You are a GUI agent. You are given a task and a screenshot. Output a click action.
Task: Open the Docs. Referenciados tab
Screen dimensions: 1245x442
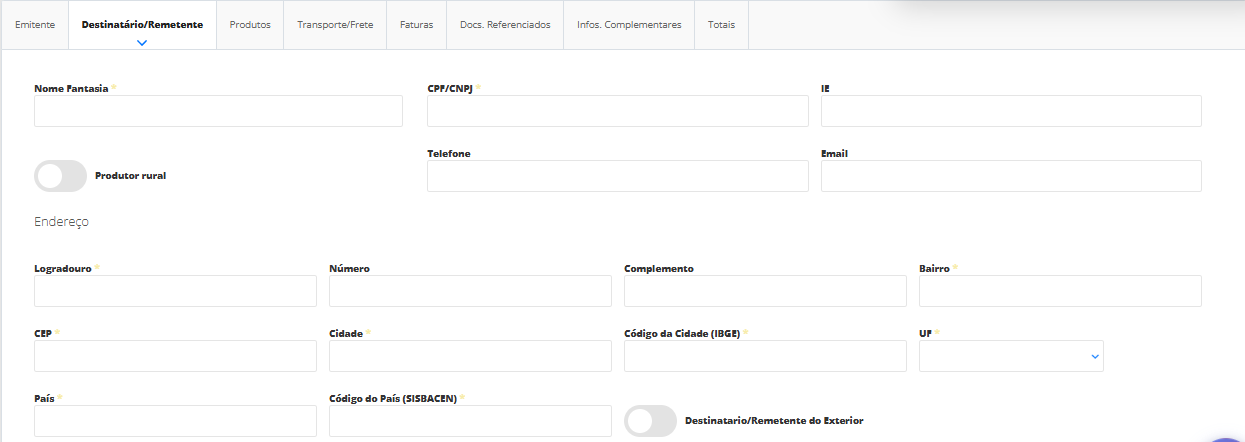505,25
